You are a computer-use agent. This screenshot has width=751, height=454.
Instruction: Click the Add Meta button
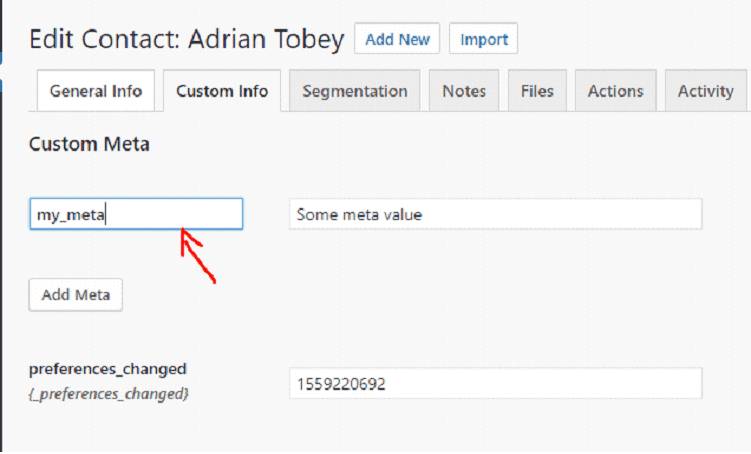76,295
